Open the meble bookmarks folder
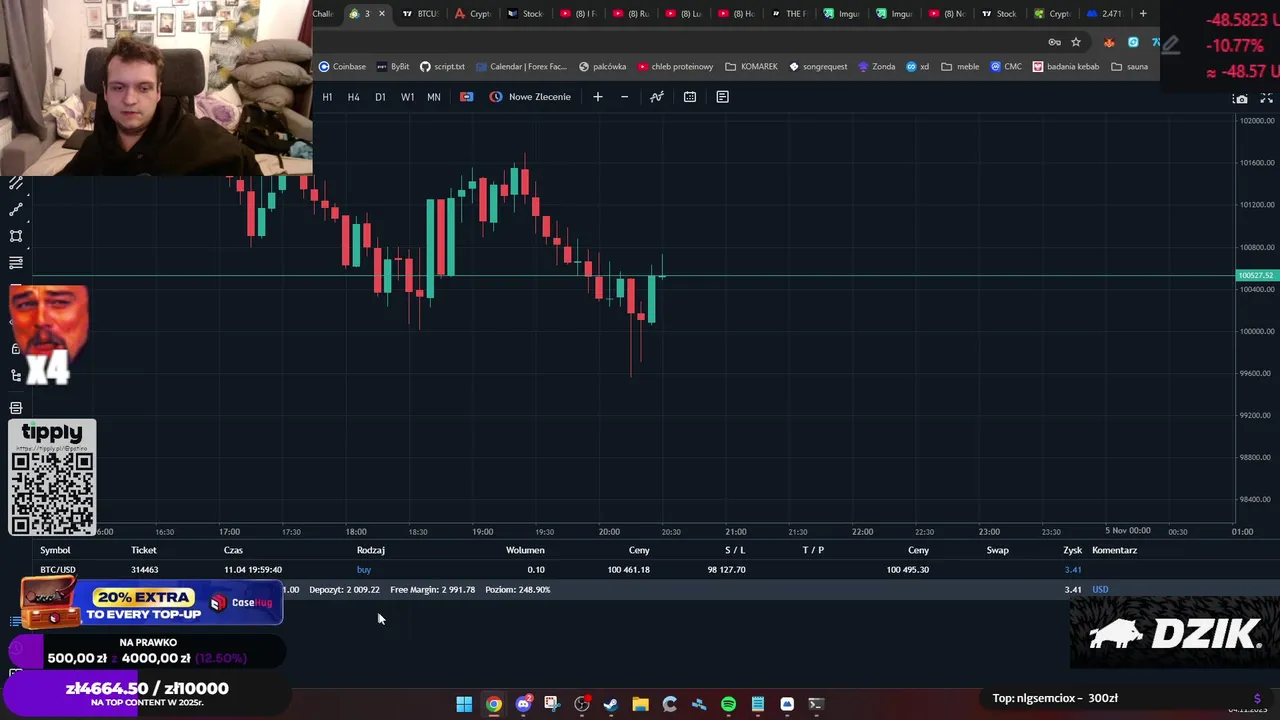 point(960,67)
